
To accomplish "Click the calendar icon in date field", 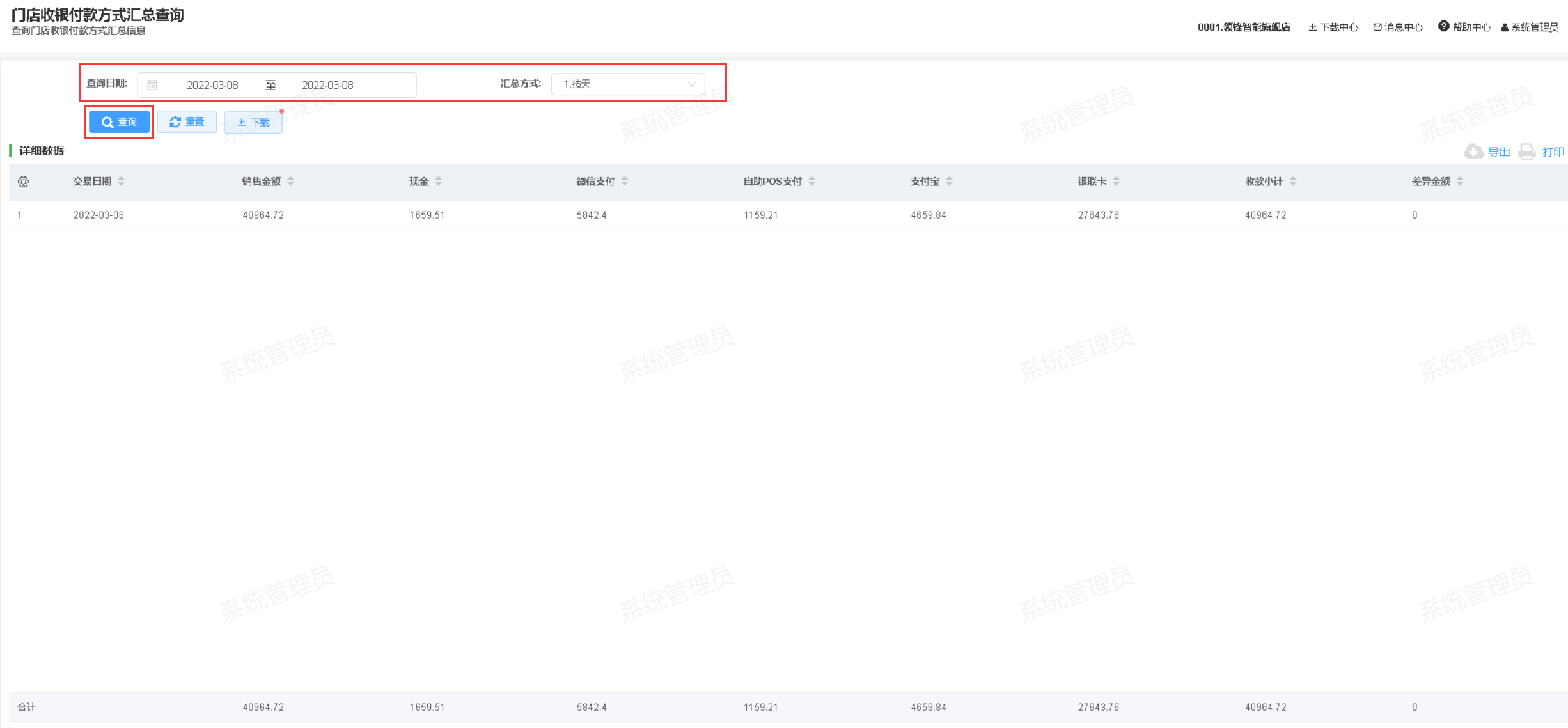I will tap(152, 85).
